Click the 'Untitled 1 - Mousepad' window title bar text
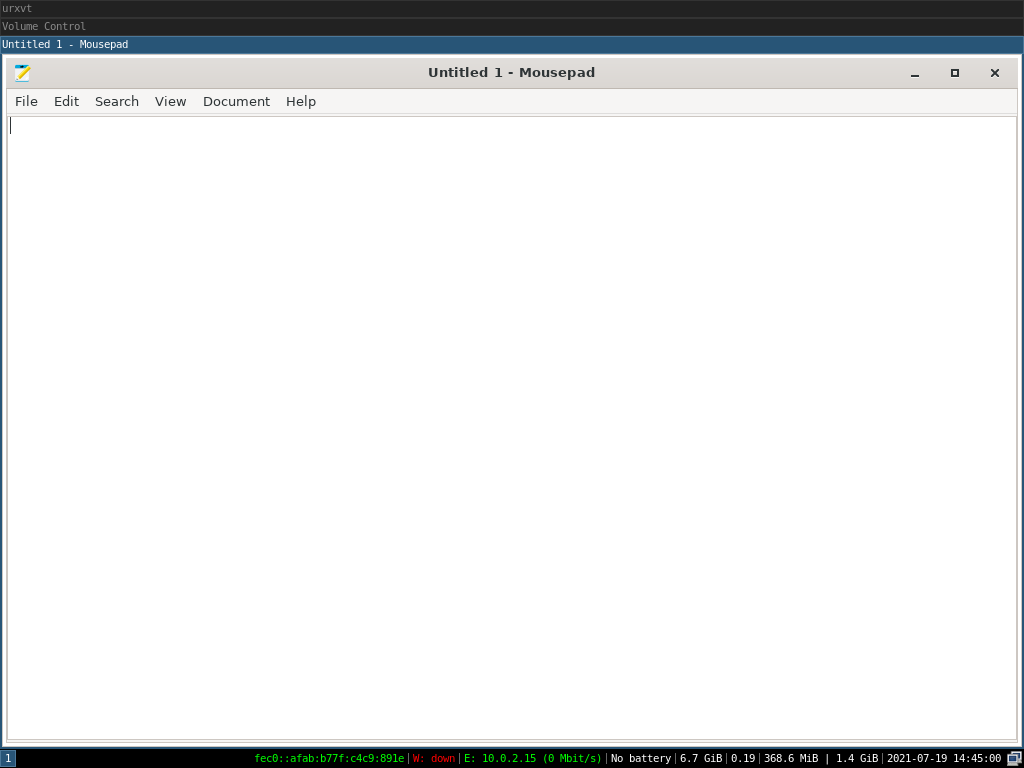Screen dimensions: 1024x768 tap(511, 73)
